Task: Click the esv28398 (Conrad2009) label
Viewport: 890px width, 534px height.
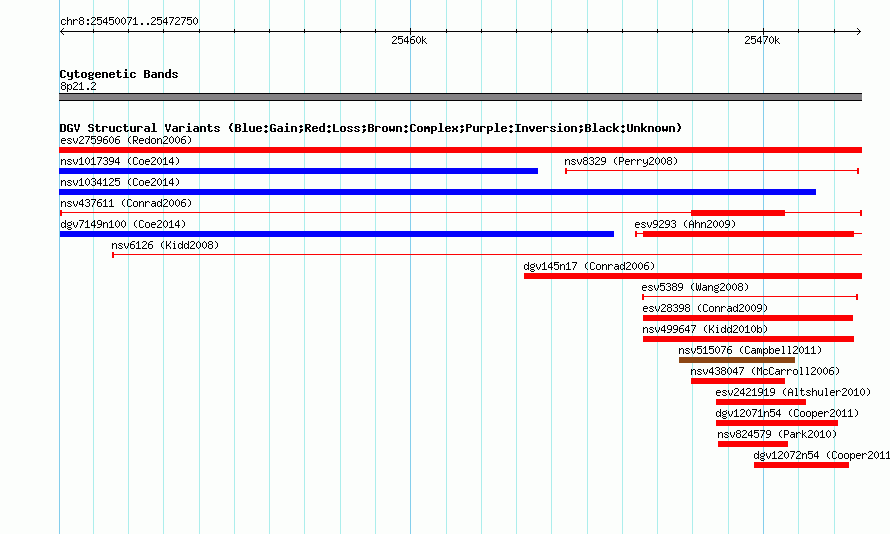Action: (705, 308)
